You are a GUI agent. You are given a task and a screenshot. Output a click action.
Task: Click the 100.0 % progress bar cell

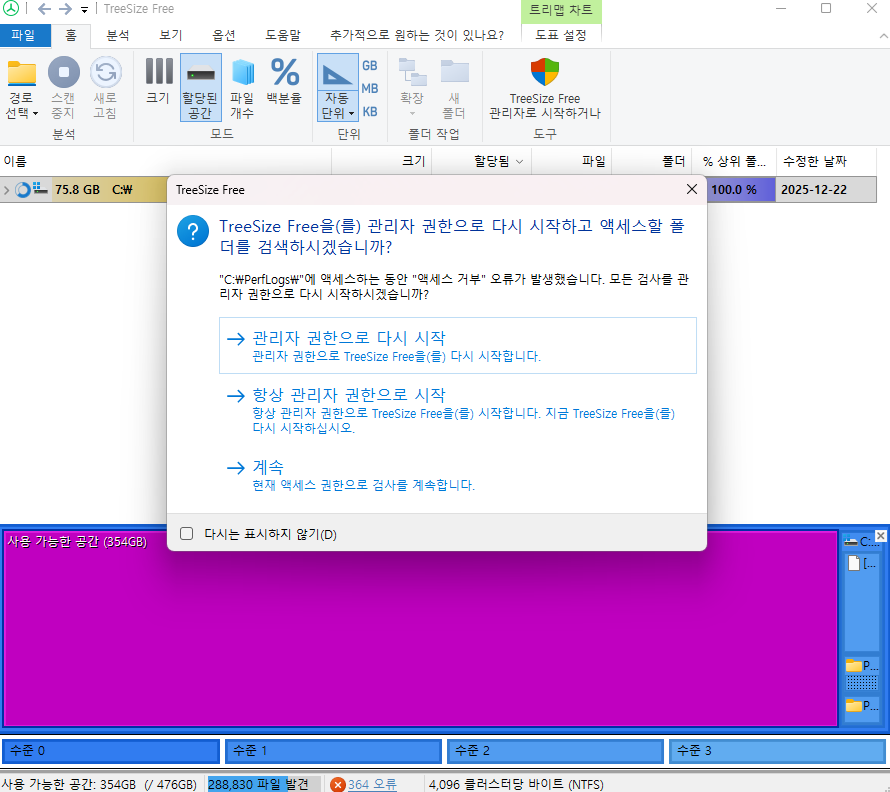pos(740,190)
